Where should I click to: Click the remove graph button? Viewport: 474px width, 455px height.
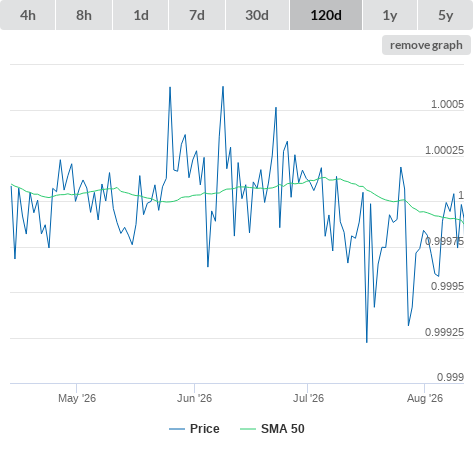pos(426,45)
